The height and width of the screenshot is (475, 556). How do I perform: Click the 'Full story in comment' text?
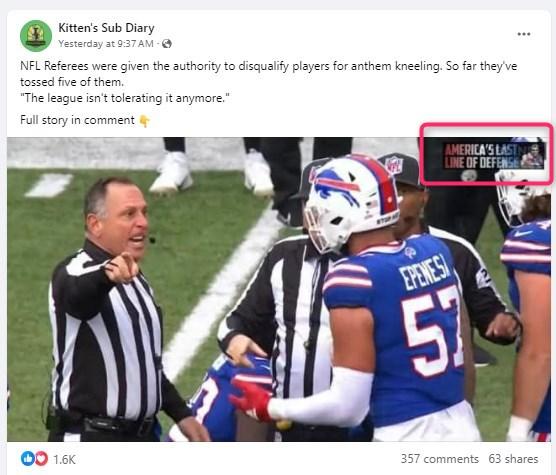(77, 120)
